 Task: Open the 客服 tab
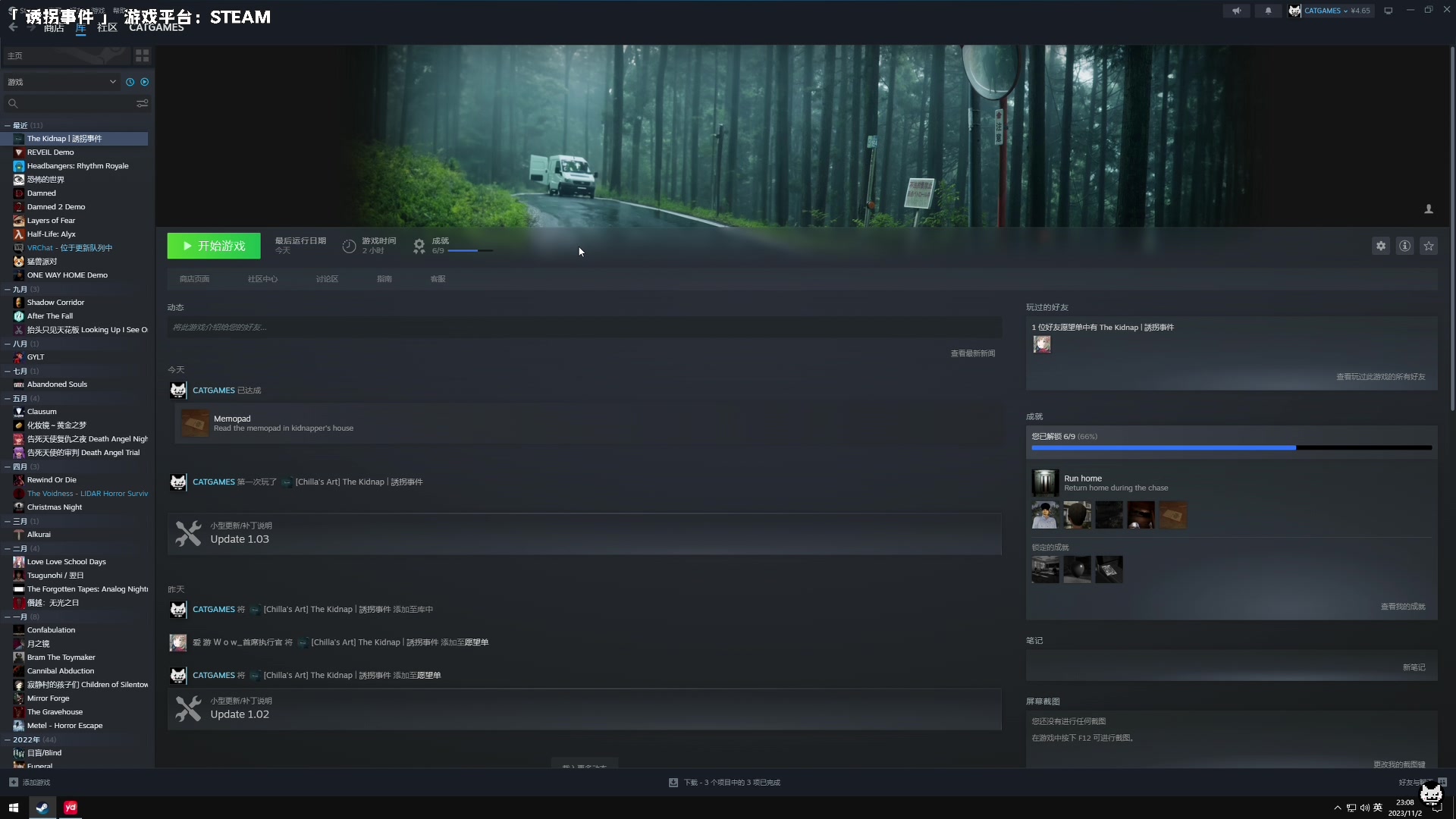coord(438,279)
